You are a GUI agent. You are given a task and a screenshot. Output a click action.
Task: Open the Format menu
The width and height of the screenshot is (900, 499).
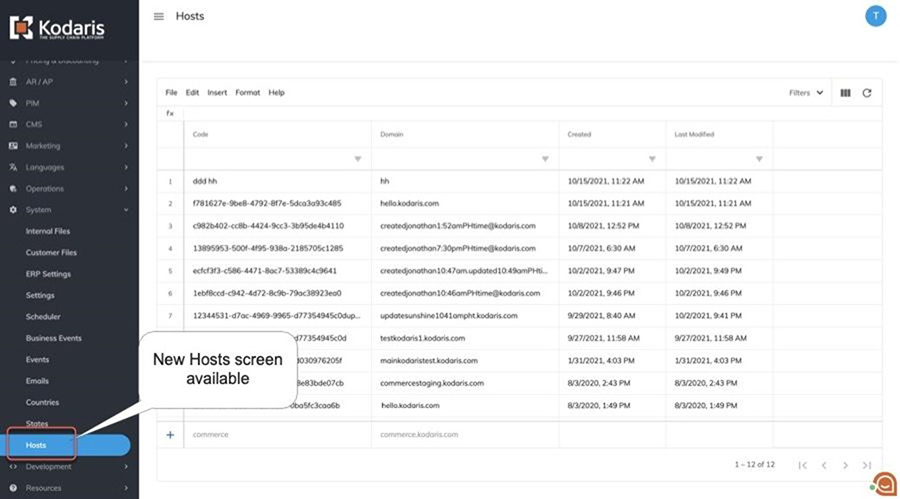pyautogui.click(x=247, y=92)
